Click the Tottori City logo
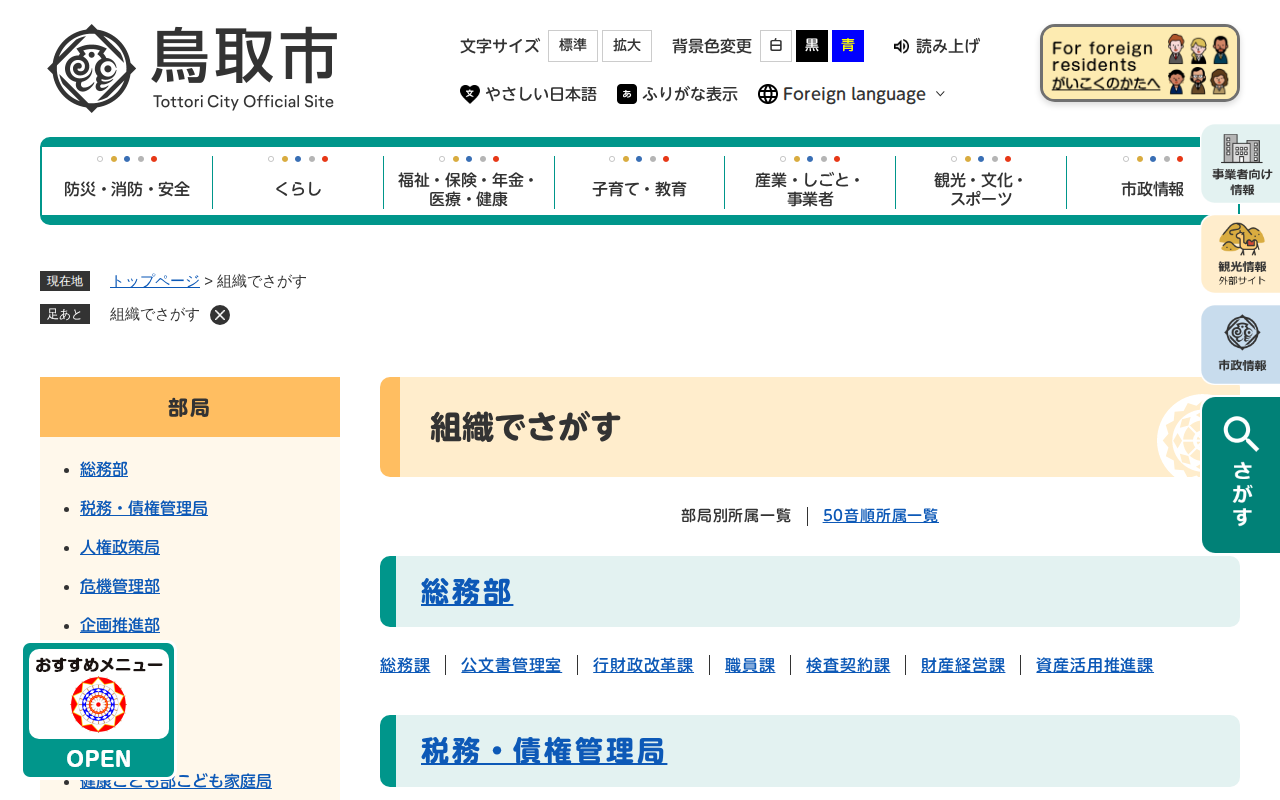The height and width of the screenshot is (800, 1280). (x=192, y=68)
